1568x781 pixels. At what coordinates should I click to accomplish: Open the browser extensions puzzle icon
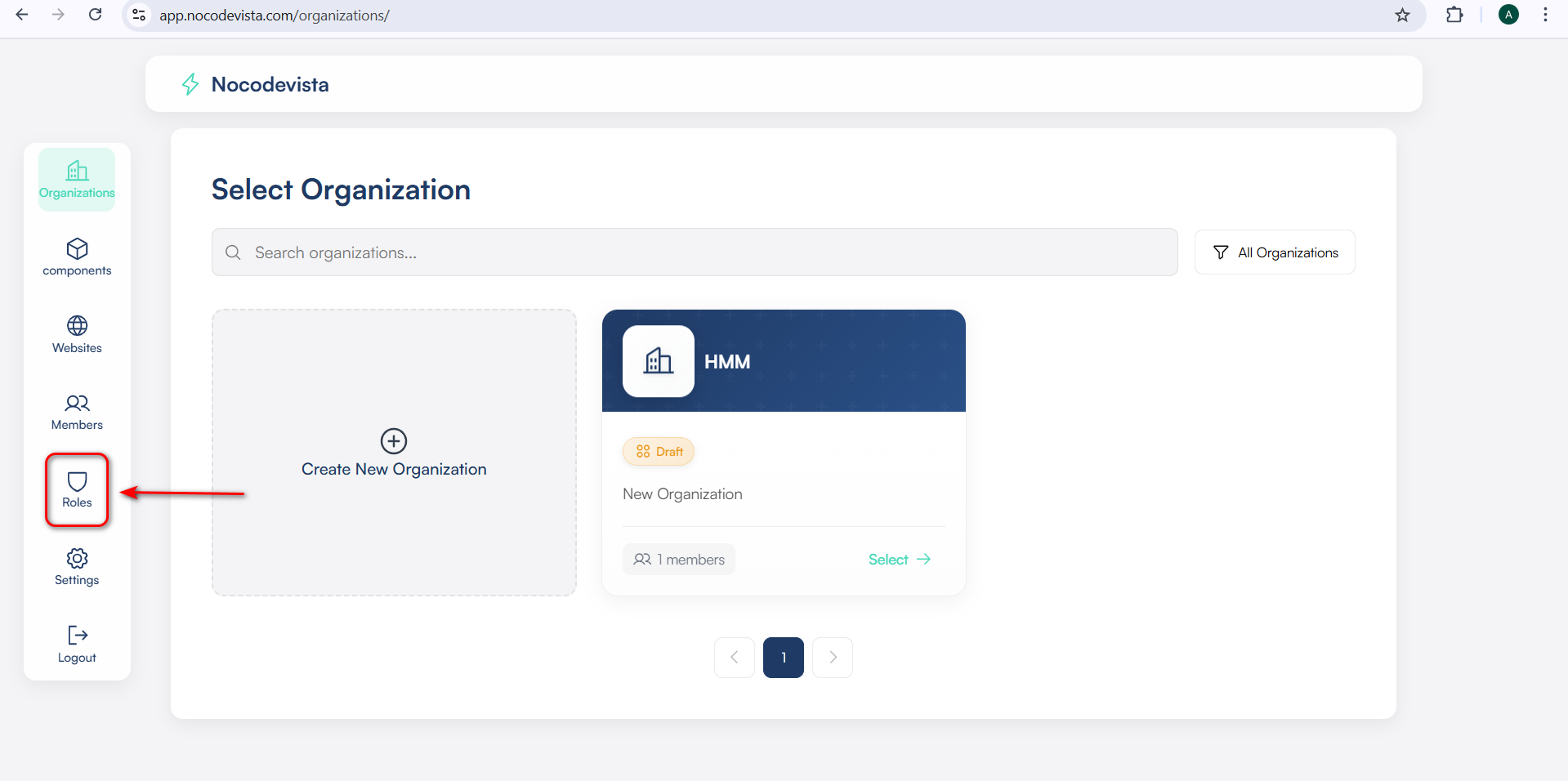click(1454, 15)
